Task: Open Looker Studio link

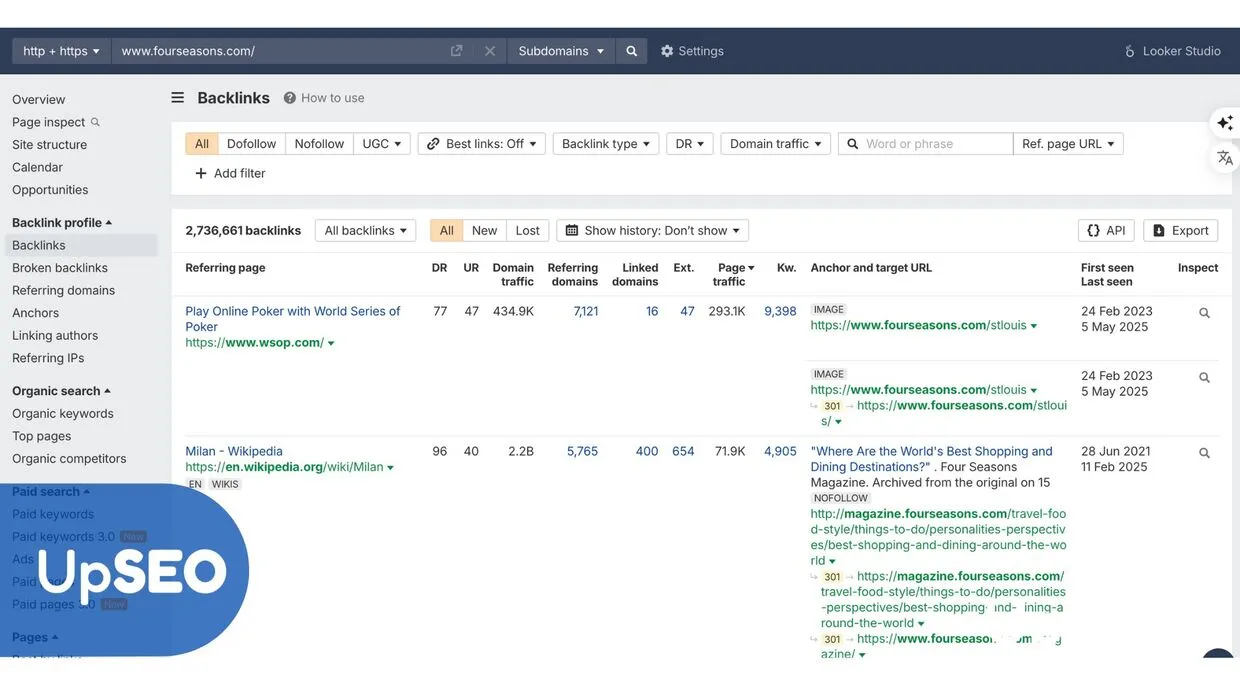Action: [1172, 51]
